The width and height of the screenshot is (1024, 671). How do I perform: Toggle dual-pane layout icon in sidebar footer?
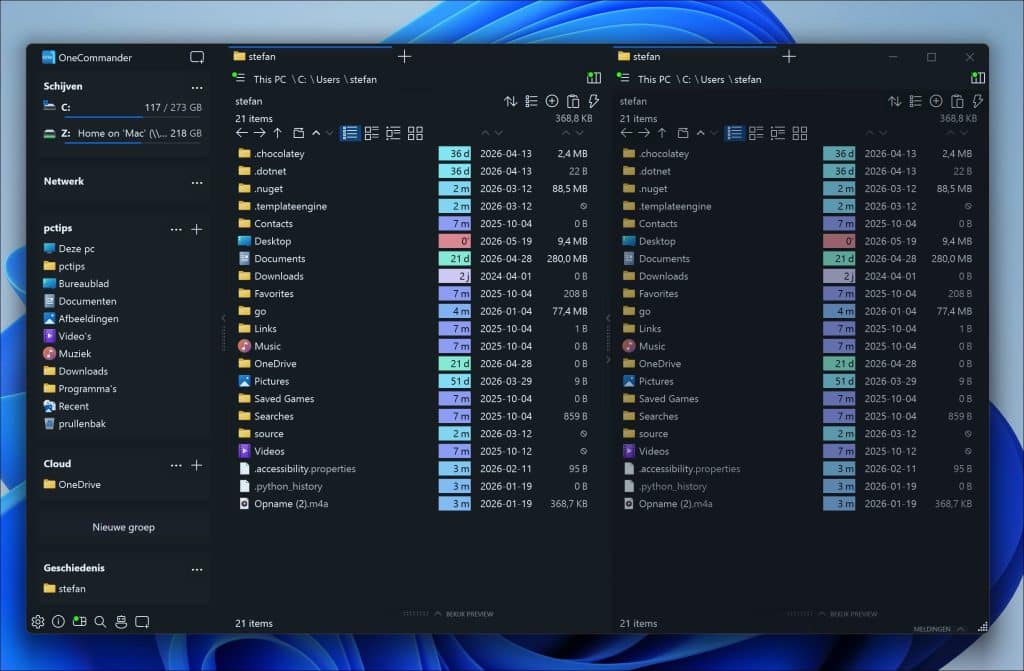[79, 621]
